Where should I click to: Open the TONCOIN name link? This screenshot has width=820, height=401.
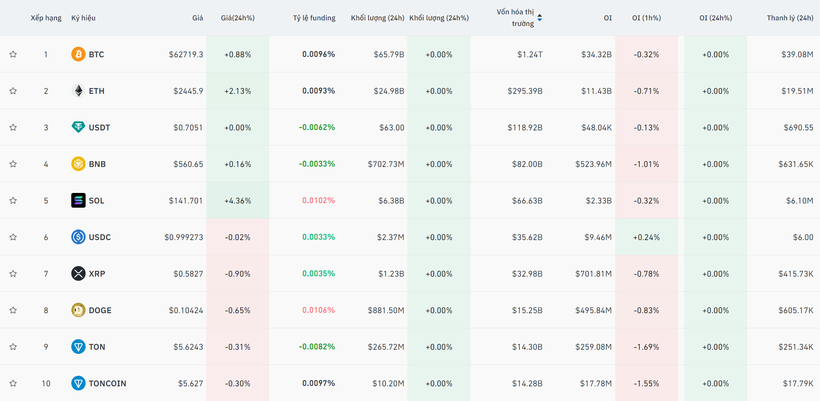pos(107,383)
